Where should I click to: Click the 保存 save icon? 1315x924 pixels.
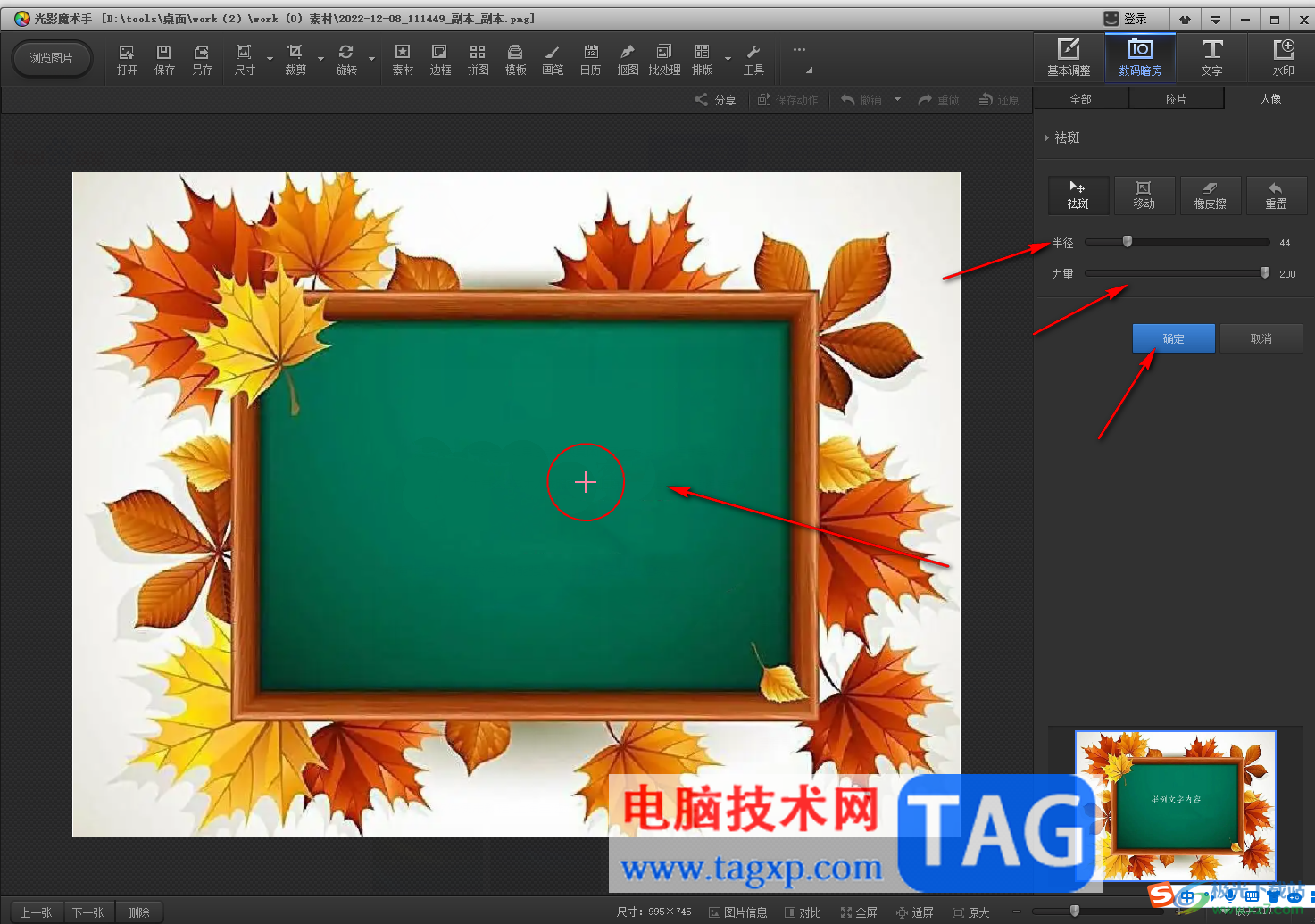pos(164,59)
